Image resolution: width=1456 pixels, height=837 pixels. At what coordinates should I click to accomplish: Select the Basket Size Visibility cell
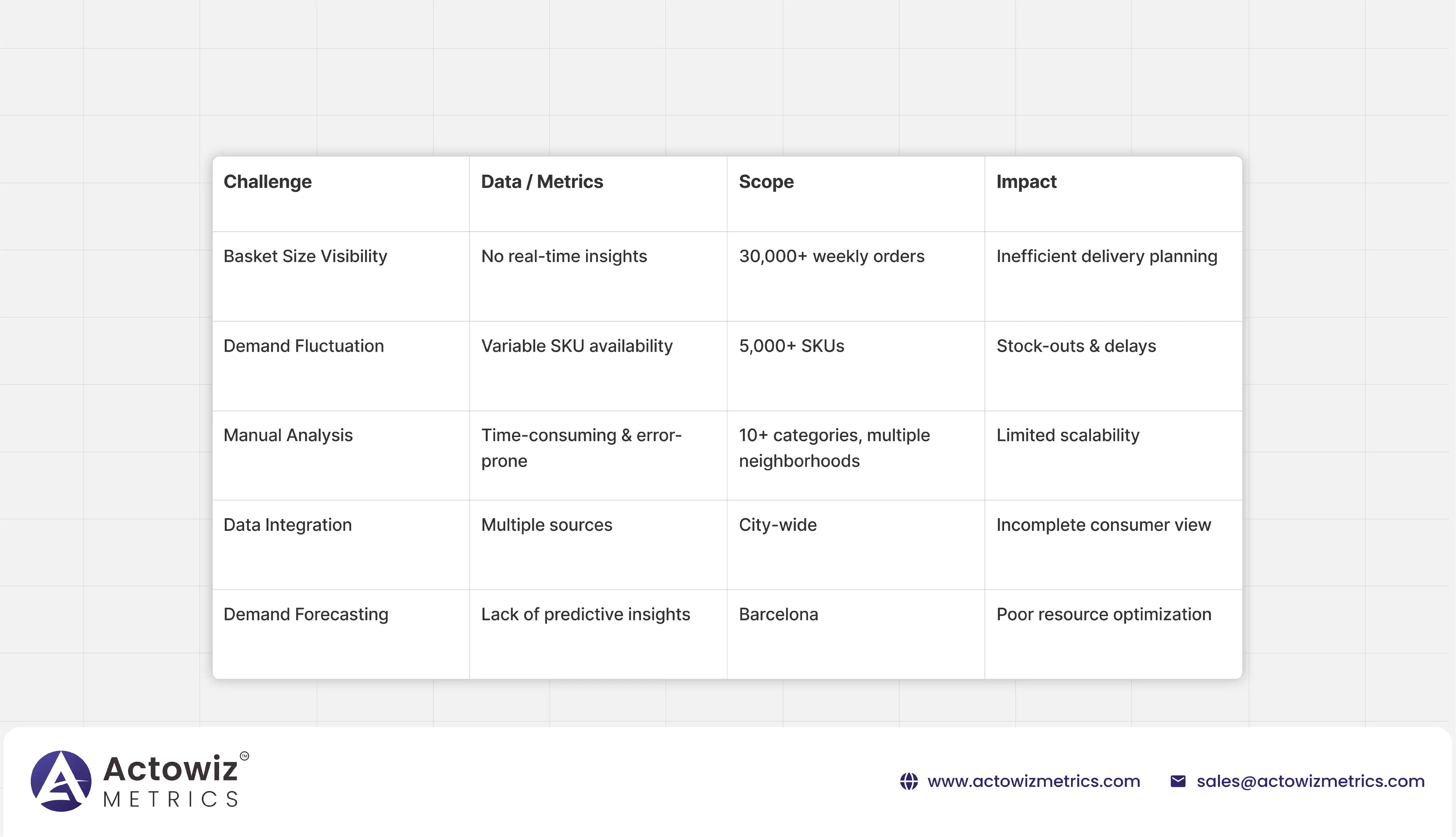pos(305,256)
